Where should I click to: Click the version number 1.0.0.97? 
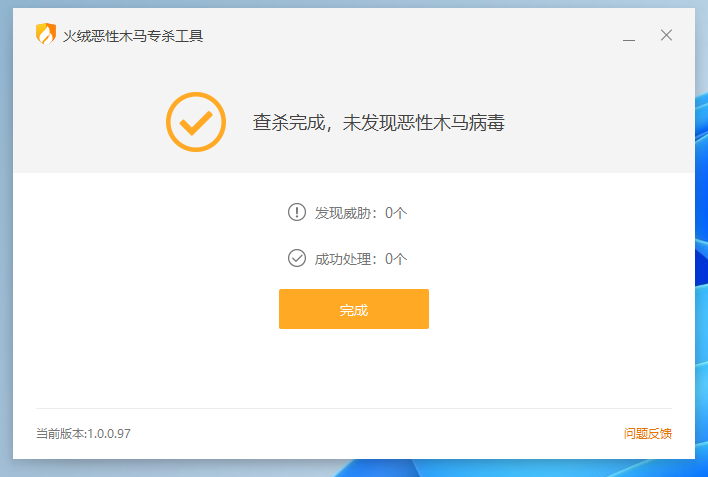click(109, 434)
